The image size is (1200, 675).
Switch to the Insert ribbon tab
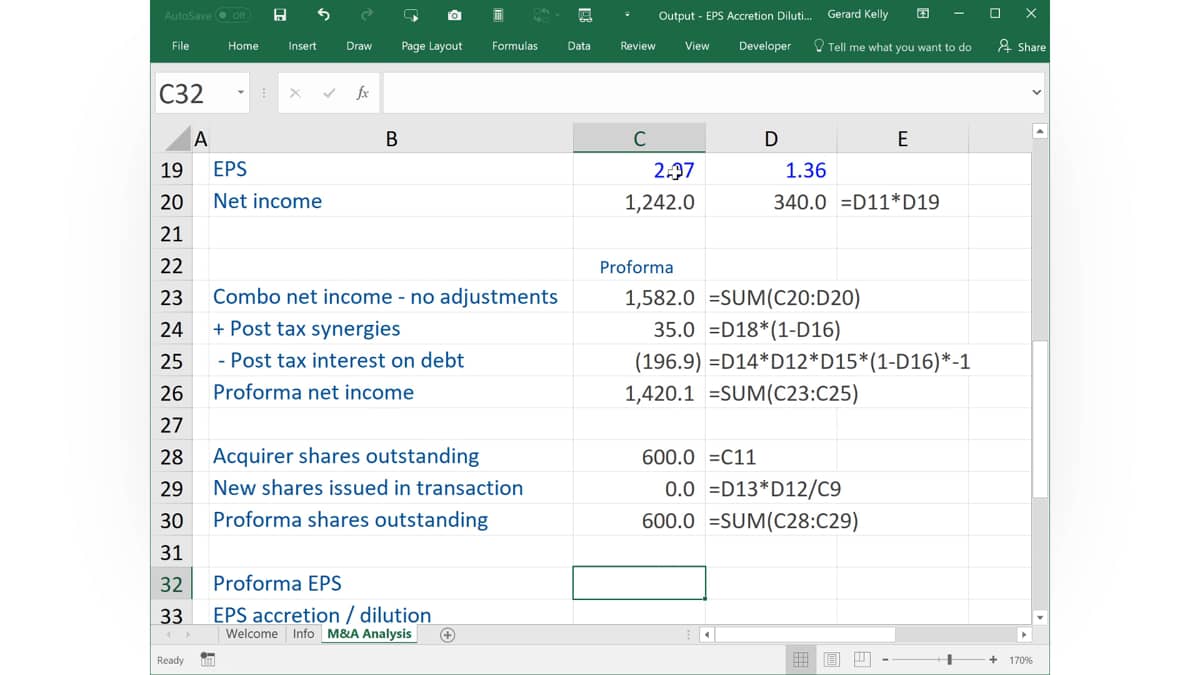tap(302, 46)
